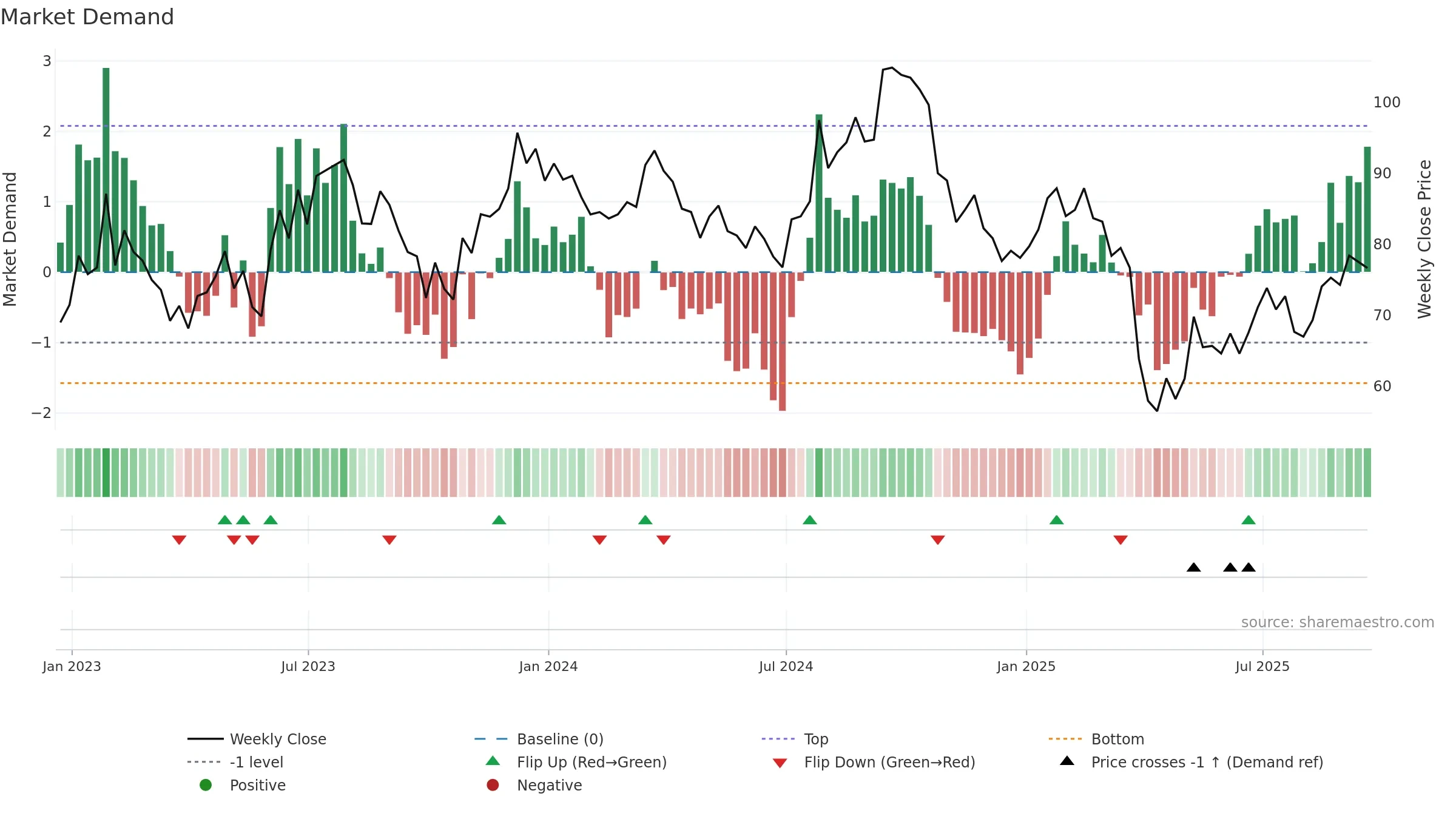Select the 'Weekly Close' legend label

pyautogui.click(x=278, y=739)
